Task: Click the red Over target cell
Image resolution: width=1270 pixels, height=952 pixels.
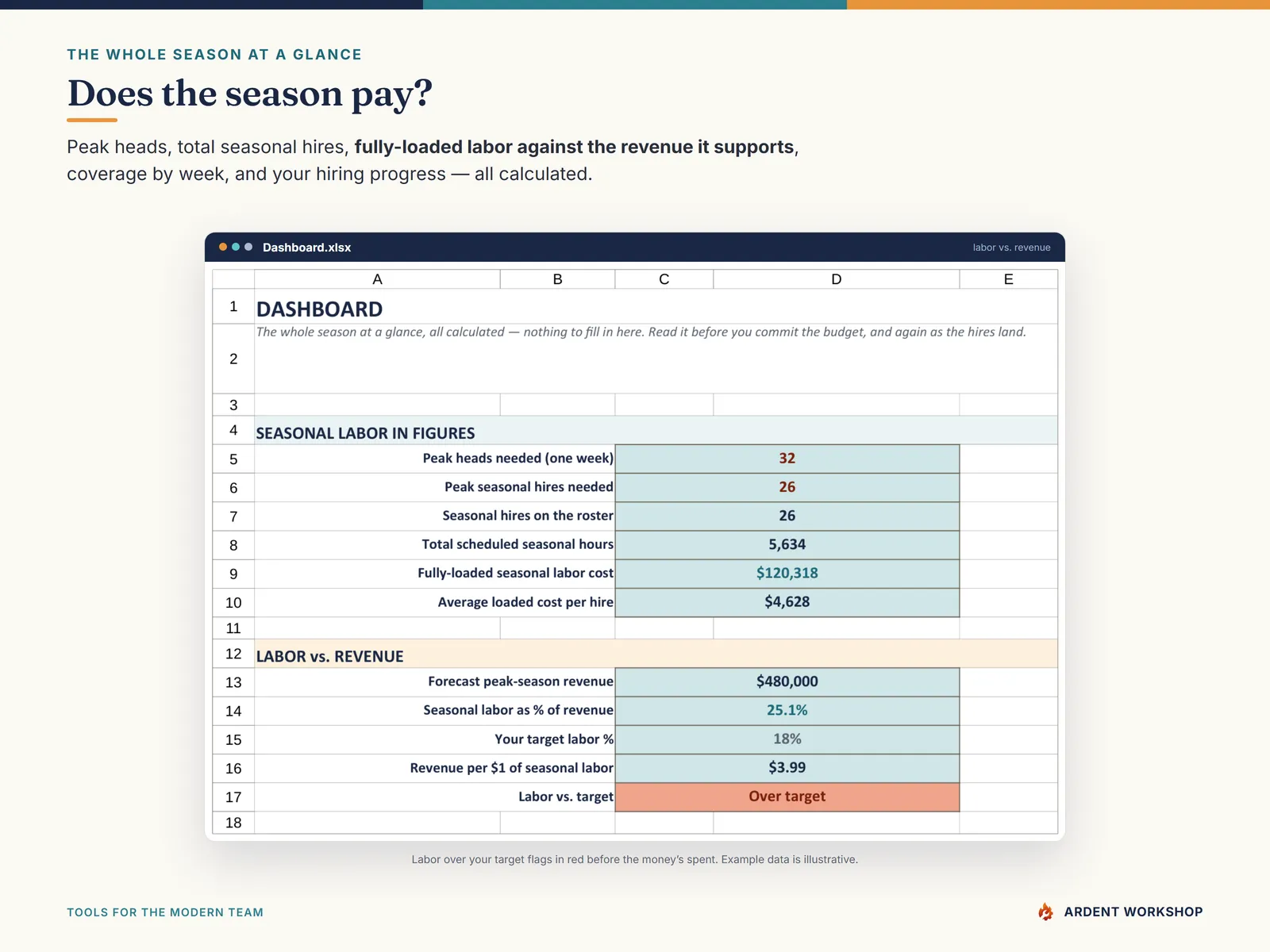Action: (x=787, y=797)
